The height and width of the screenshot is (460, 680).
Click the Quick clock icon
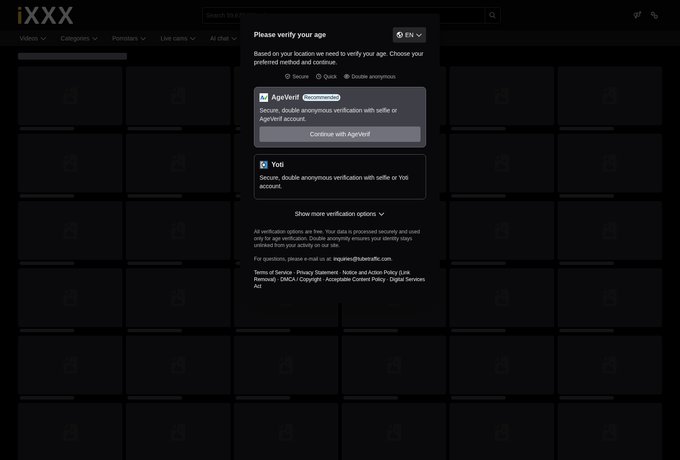pos(319,76)
